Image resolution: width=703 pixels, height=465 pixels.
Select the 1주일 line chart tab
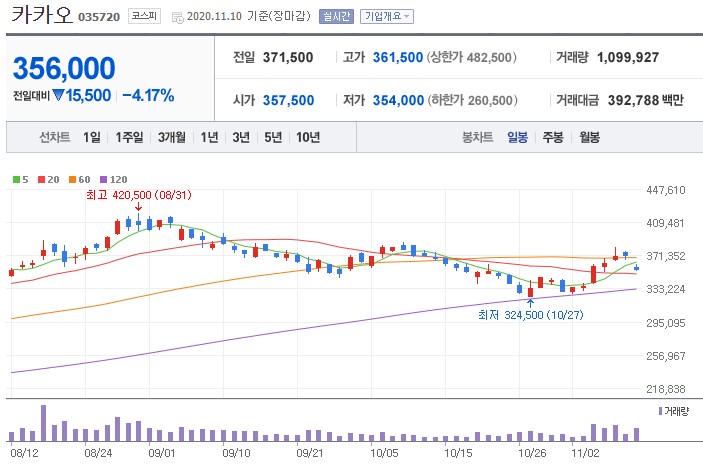click(129, 137)
